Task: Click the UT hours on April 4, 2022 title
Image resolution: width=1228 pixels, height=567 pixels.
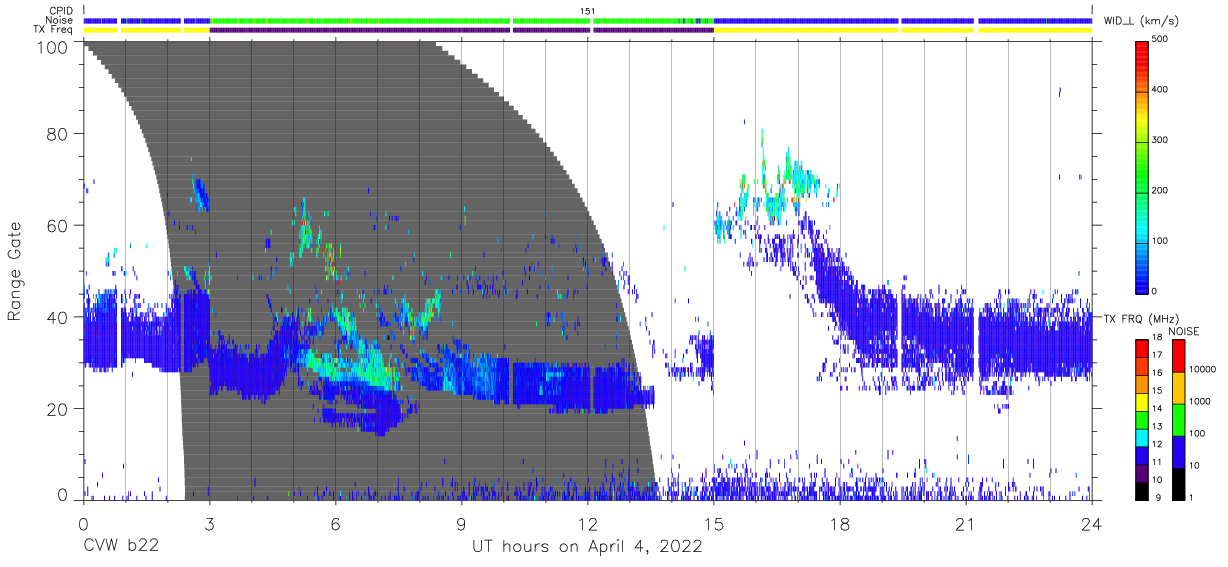Action: click(587, 547)
